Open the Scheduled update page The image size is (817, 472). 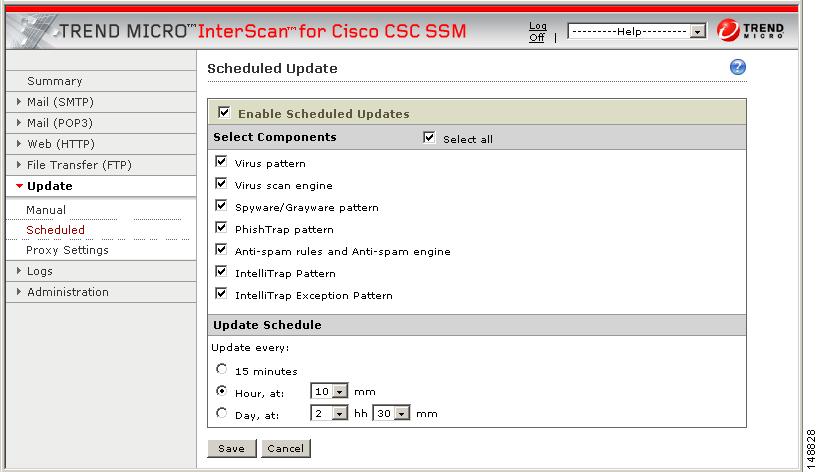(x=55, y=230)
